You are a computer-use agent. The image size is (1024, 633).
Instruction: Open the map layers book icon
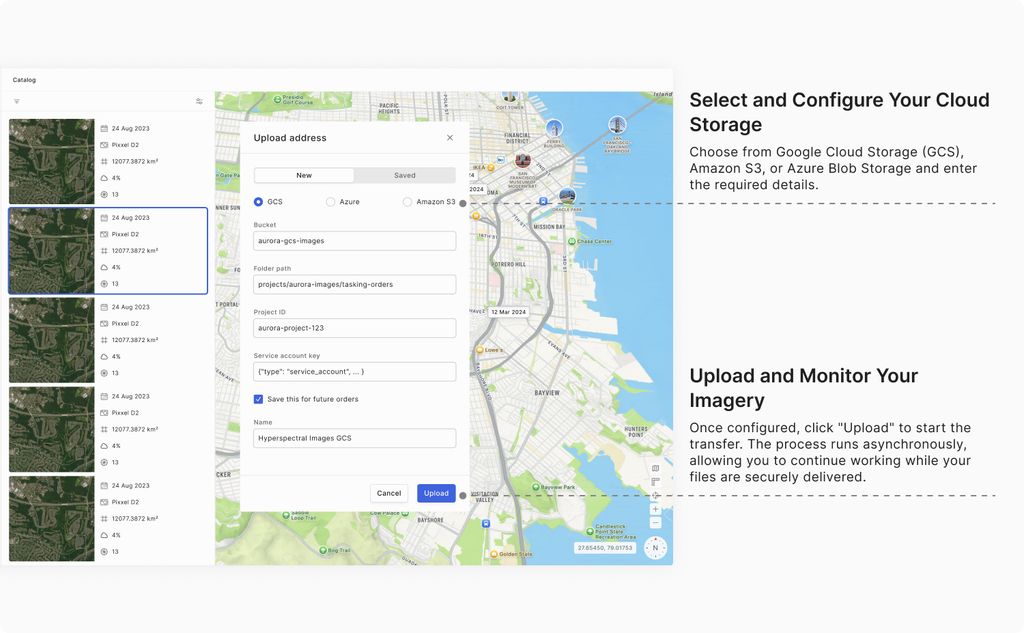[656, 468]
